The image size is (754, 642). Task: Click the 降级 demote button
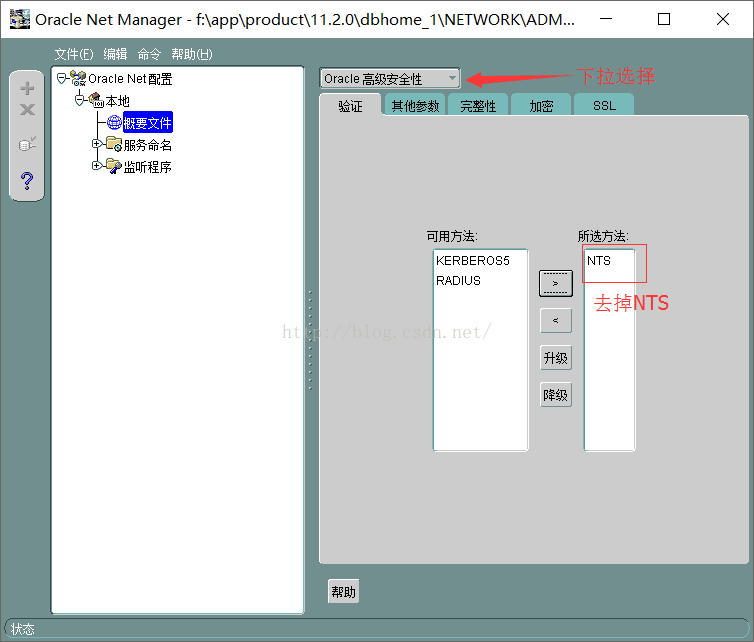(556, 395)
